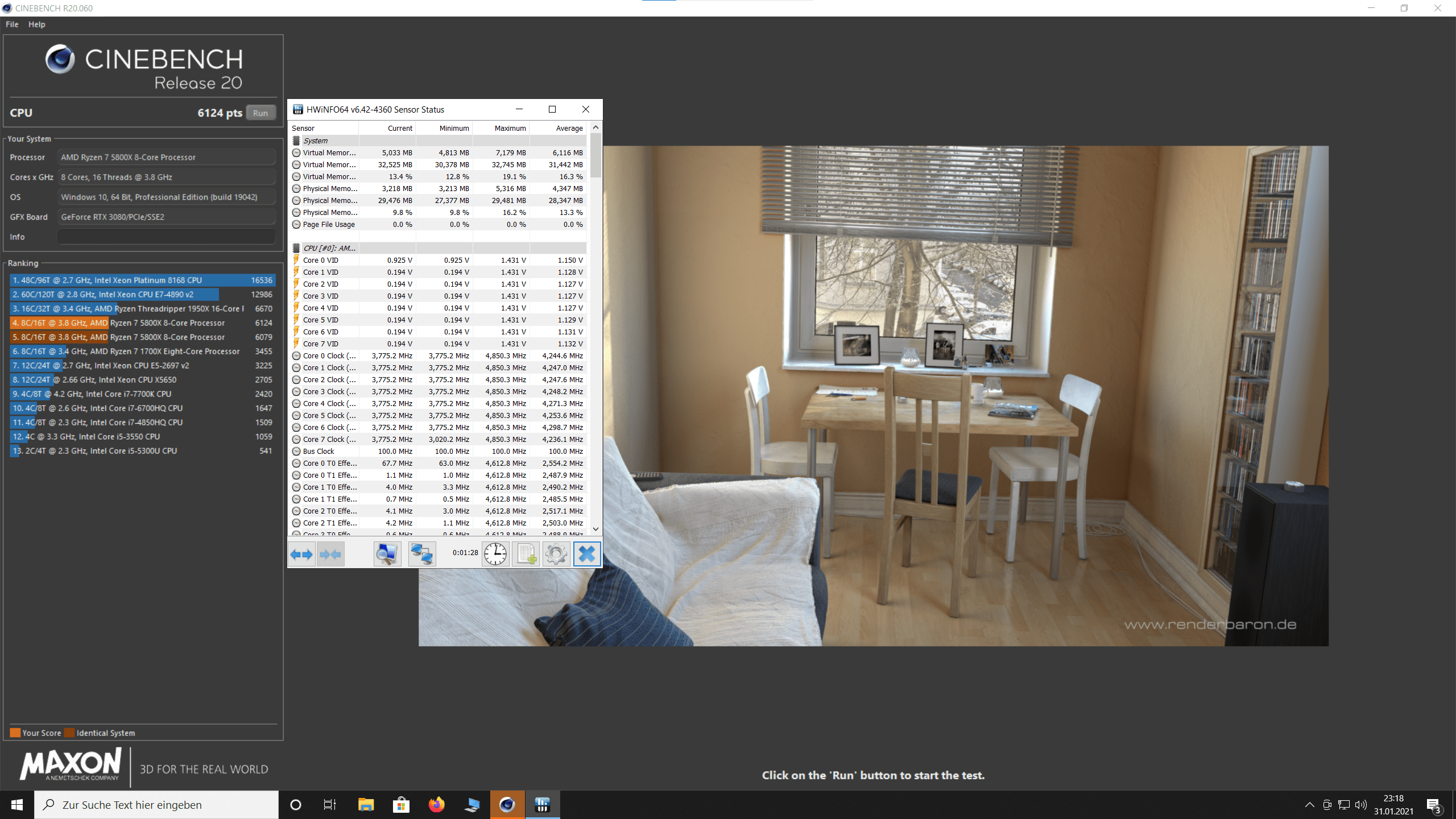Switch to HWiNFO taskbar icon
The image size is (1456, 819).
[x=543, y=805]
